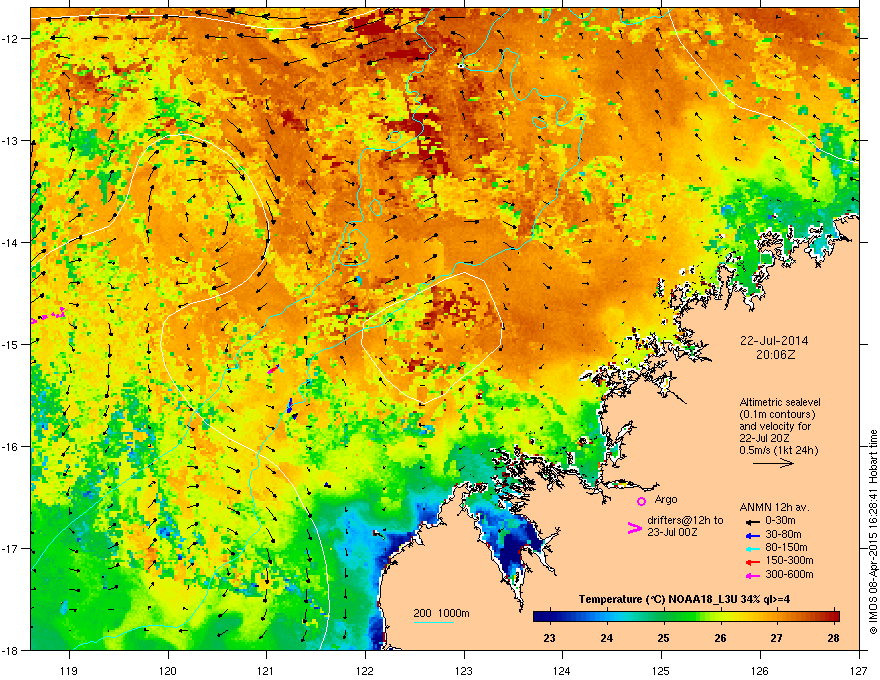
Task: Click the latitude axis label '-14'
Action: [10, 243]
